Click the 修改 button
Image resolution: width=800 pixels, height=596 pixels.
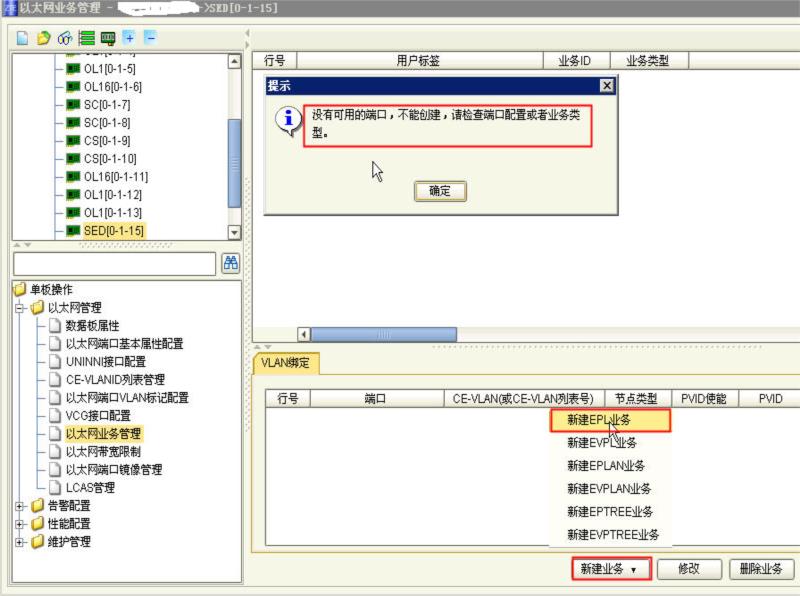pyautogui.click(x=690, y=567)
